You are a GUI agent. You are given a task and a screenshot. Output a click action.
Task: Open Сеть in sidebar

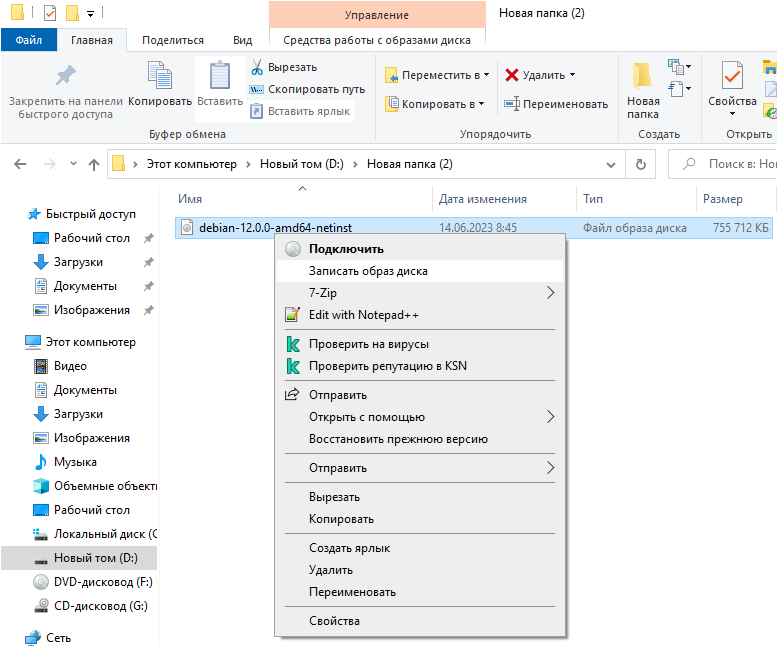tap(49, 638)
